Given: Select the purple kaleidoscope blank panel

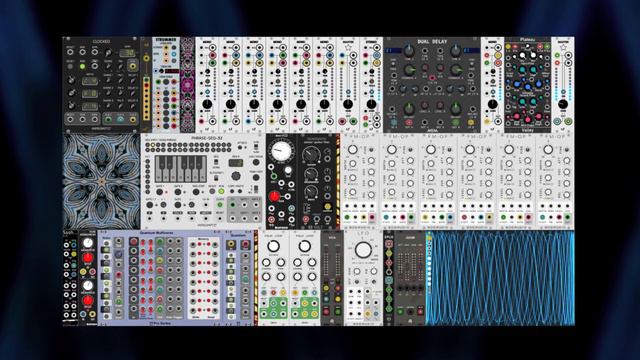Looking at the screenshot, I should 187,84.
